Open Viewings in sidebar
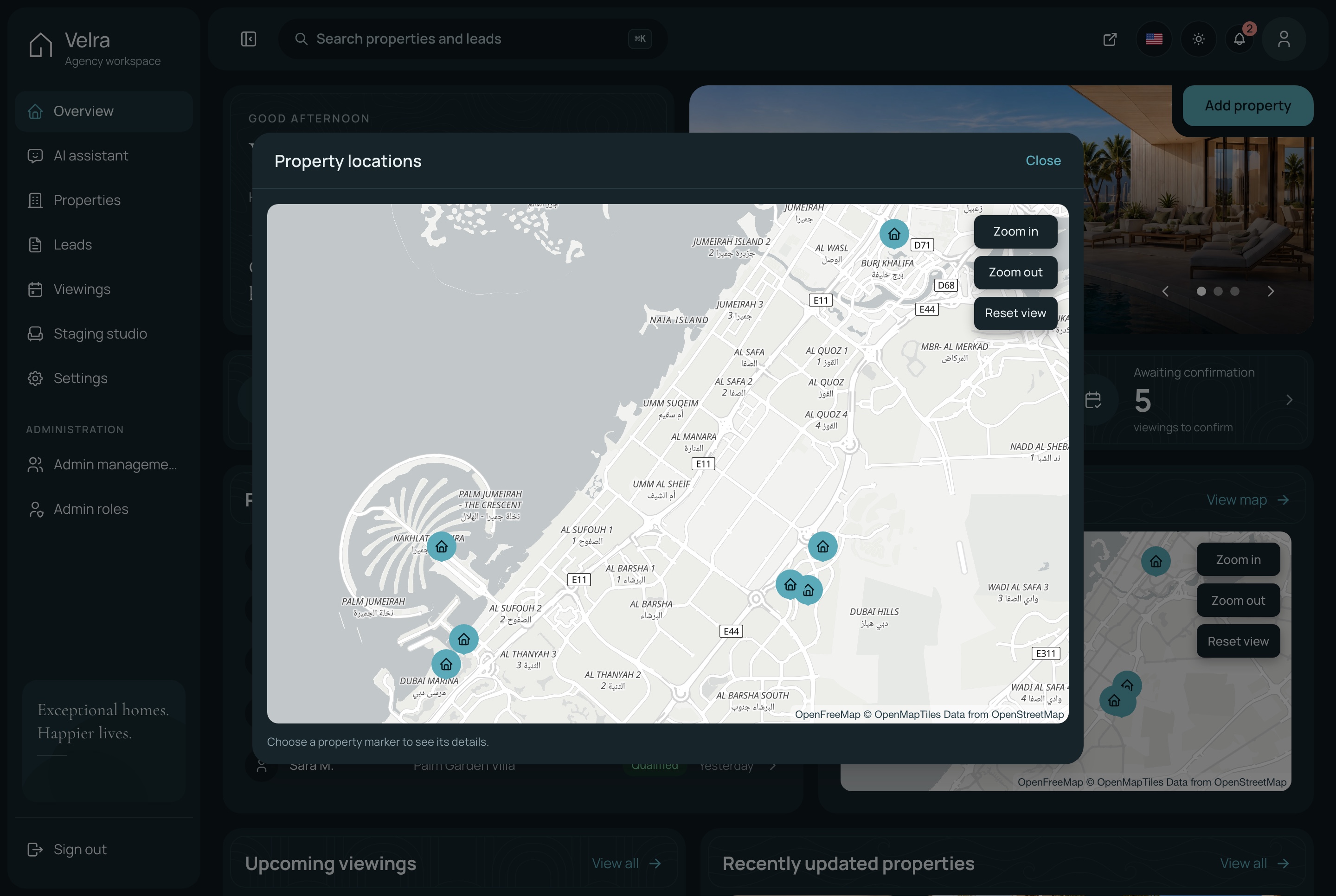1336x896 pixels. pos(104,289)
